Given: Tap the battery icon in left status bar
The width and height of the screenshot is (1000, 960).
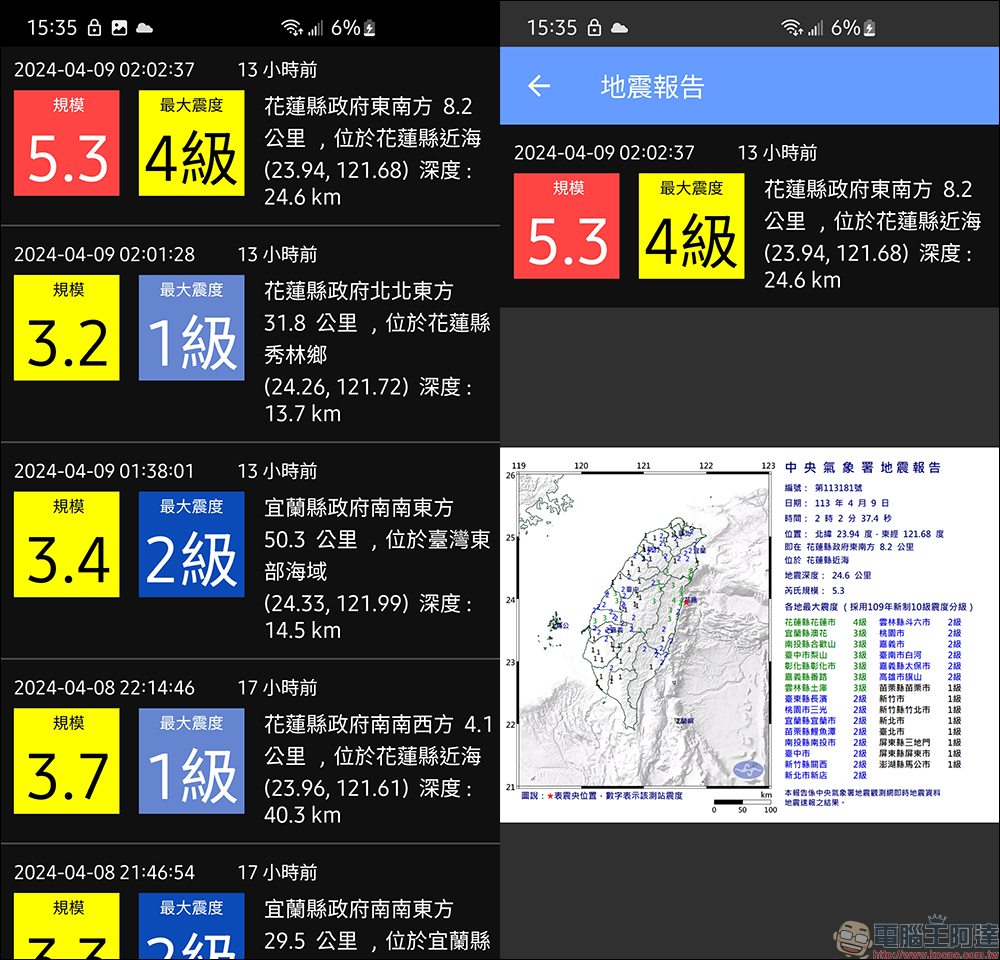Looking at the screenshot, I should [369, 28].
